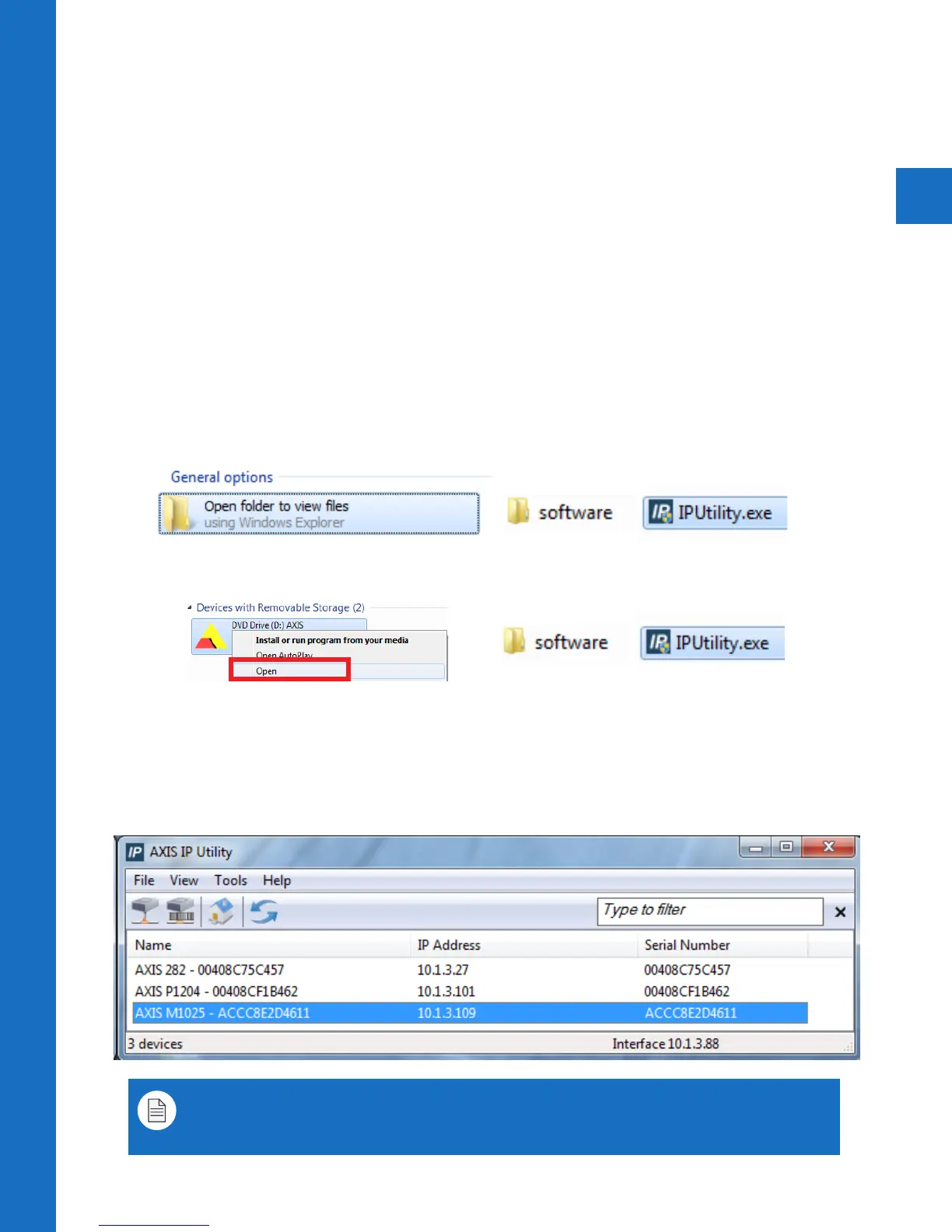952x1232 pixels.
Task: Click Open folder to view files button
Action: click(x=319, y=513)
